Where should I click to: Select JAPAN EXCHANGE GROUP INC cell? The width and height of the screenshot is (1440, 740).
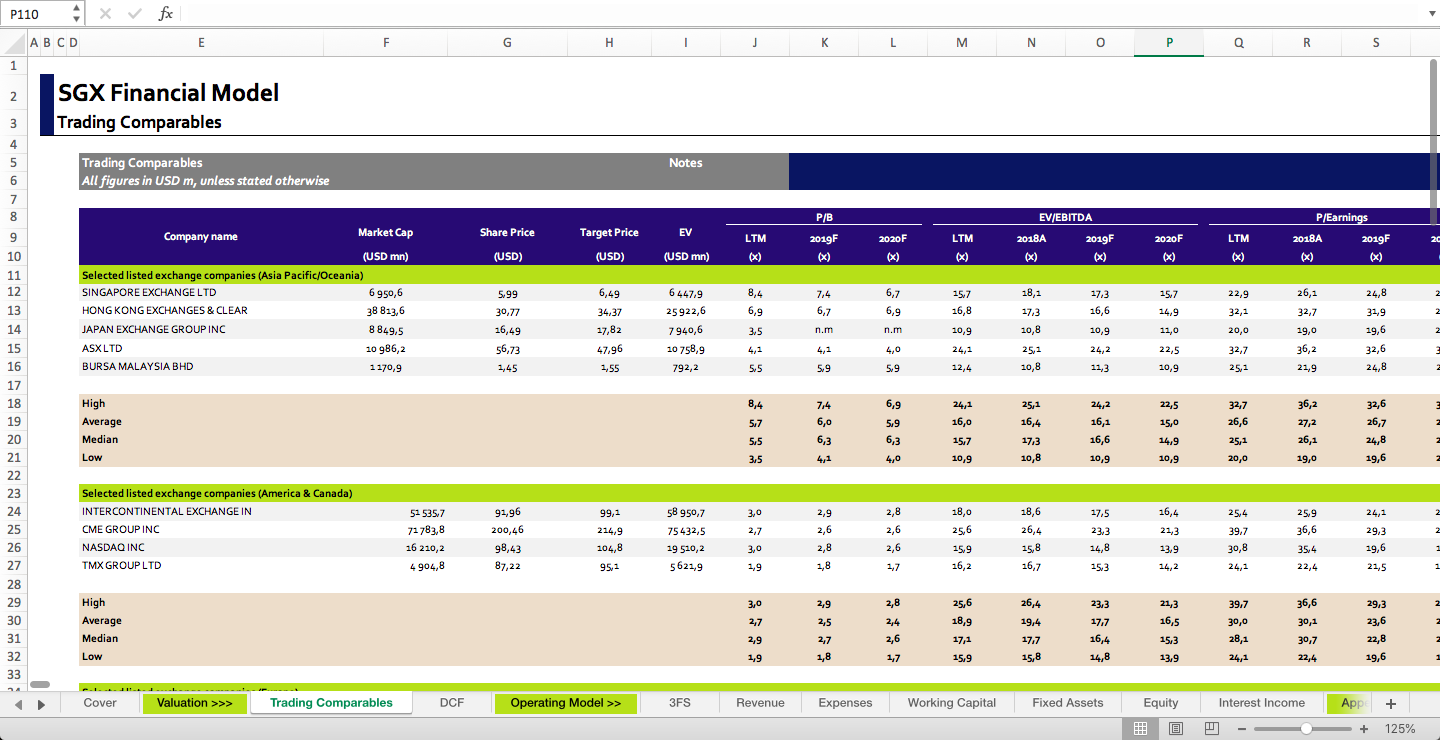click(x=201, y=329)
